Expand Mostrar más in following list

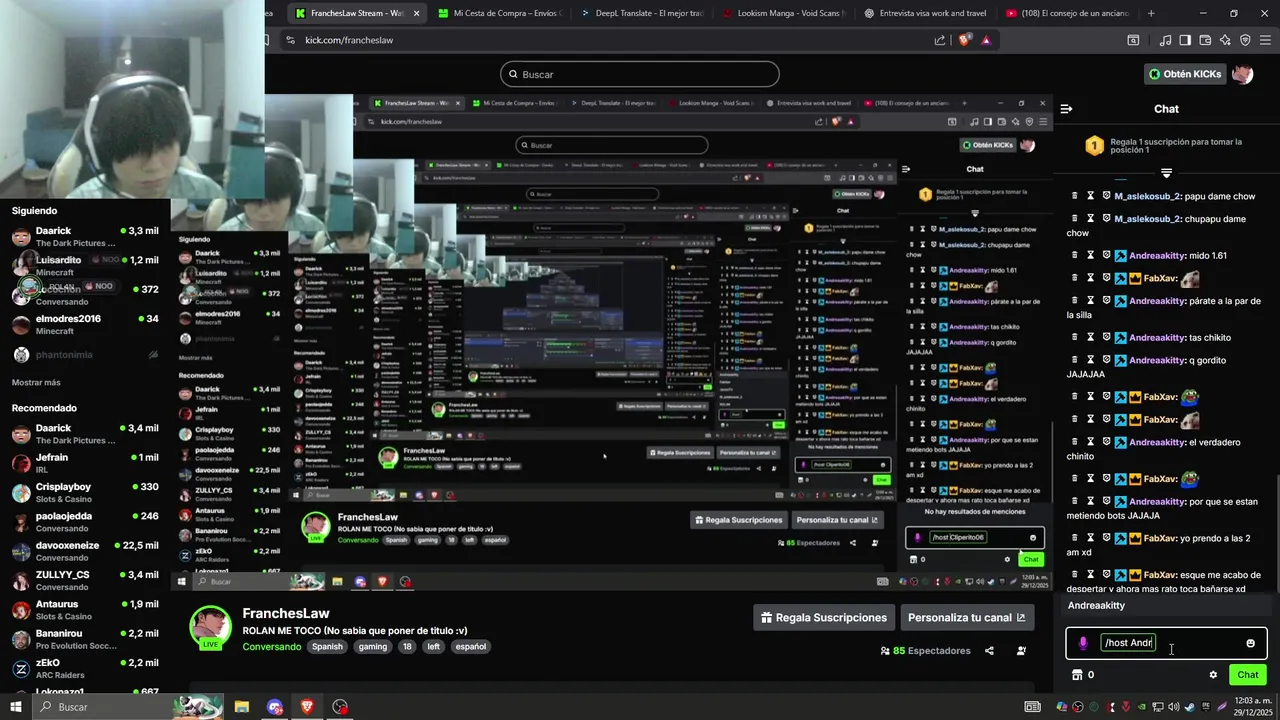point(36,382)
